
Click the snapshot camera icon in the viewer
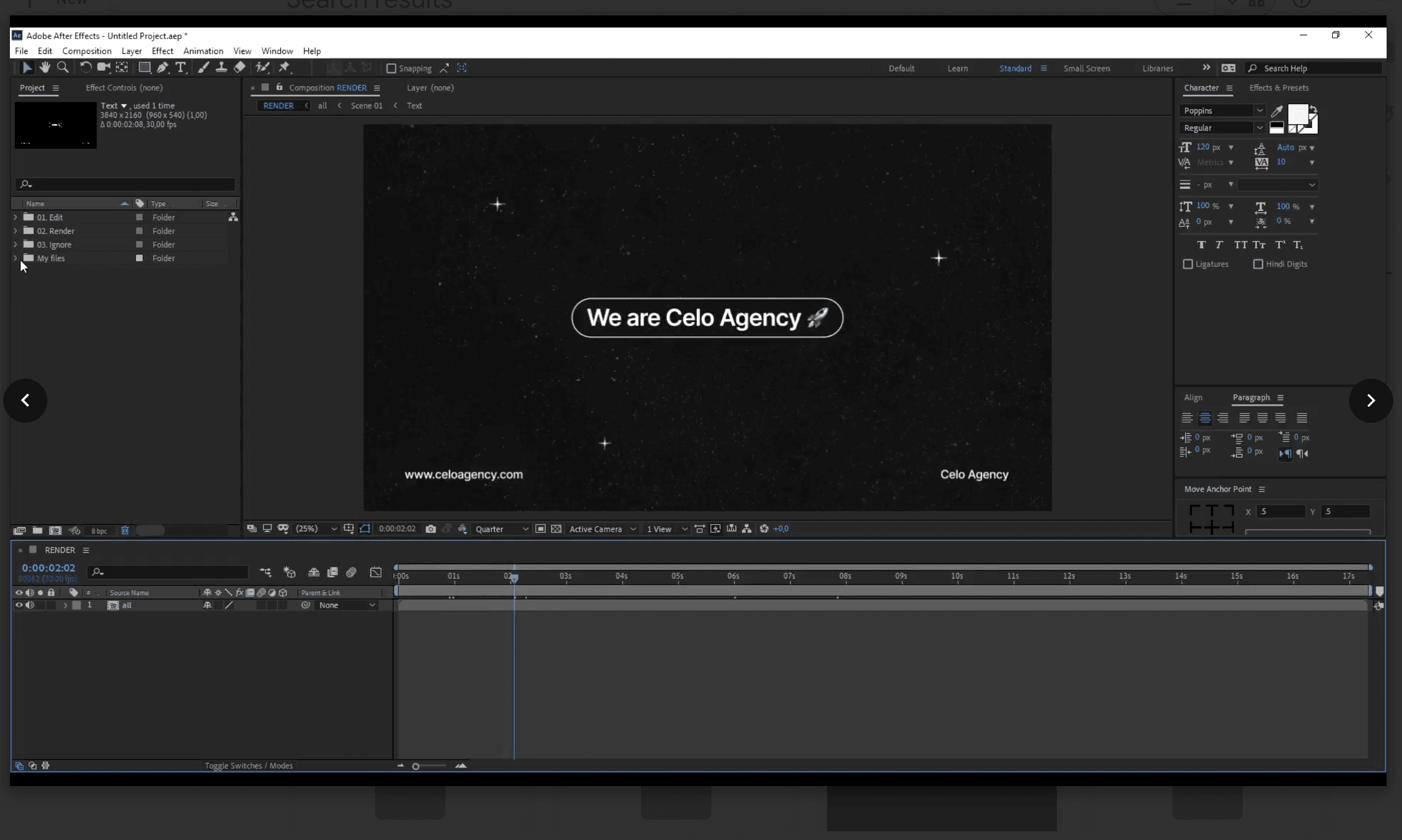[430, 528]
